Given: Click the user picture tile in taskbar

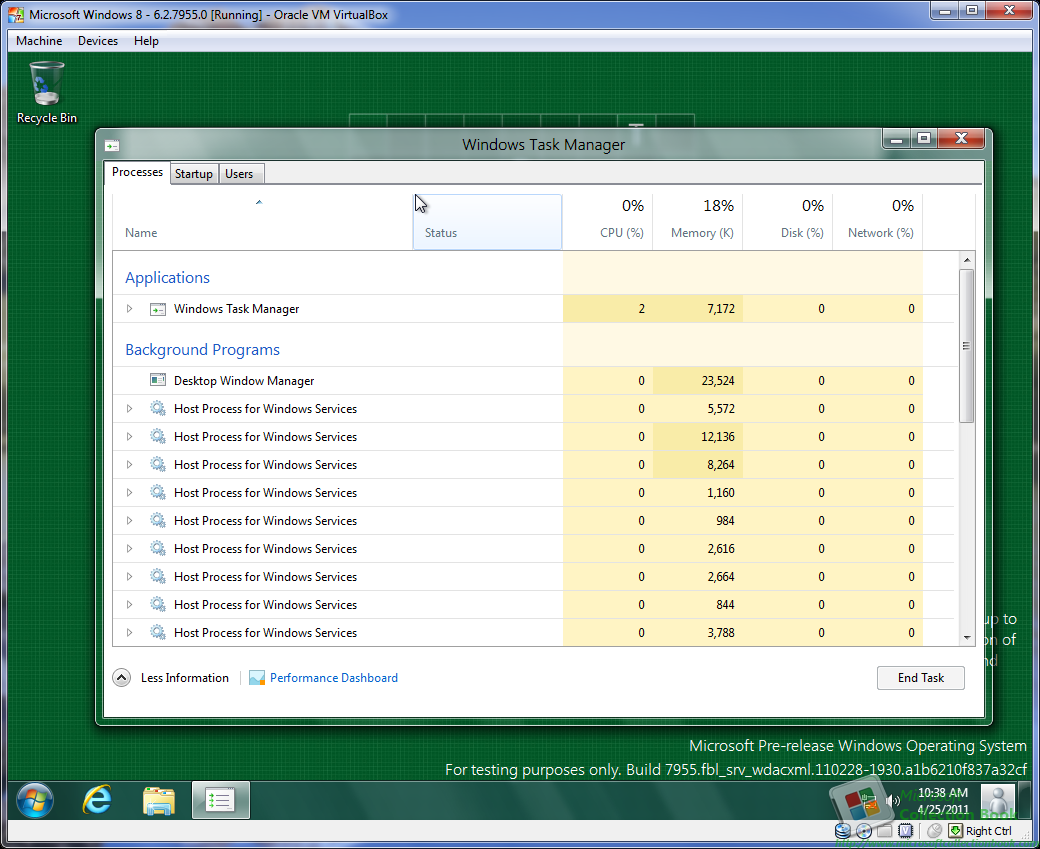Looking at the screenshot, I should click(998, 800).
